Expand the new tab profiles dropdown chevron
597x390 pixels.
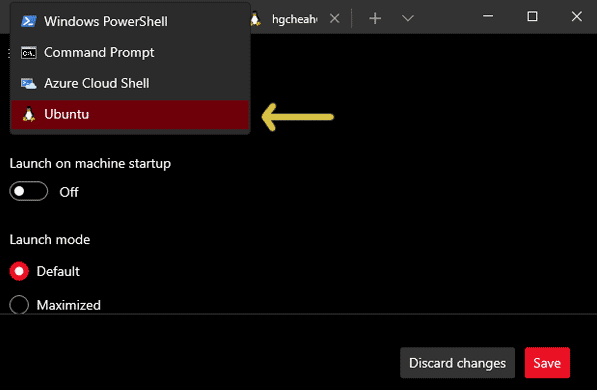coord(407,18)
